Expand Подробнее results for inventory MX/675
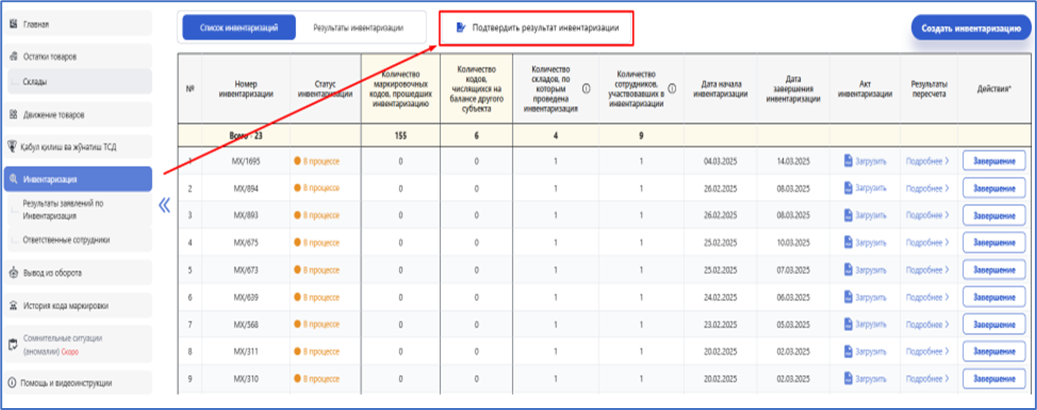The height and width of the screenshot is (410, 1037). 925,243
